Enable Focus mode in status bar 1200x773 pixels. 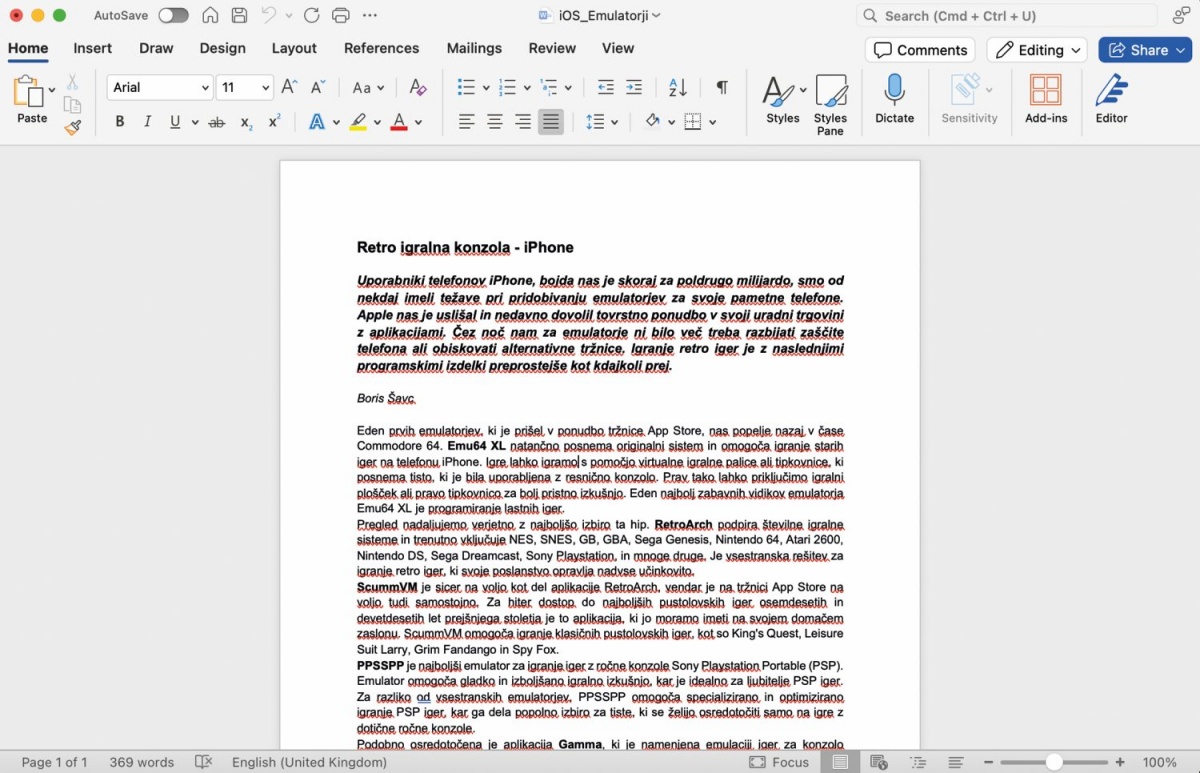(779, 762)
